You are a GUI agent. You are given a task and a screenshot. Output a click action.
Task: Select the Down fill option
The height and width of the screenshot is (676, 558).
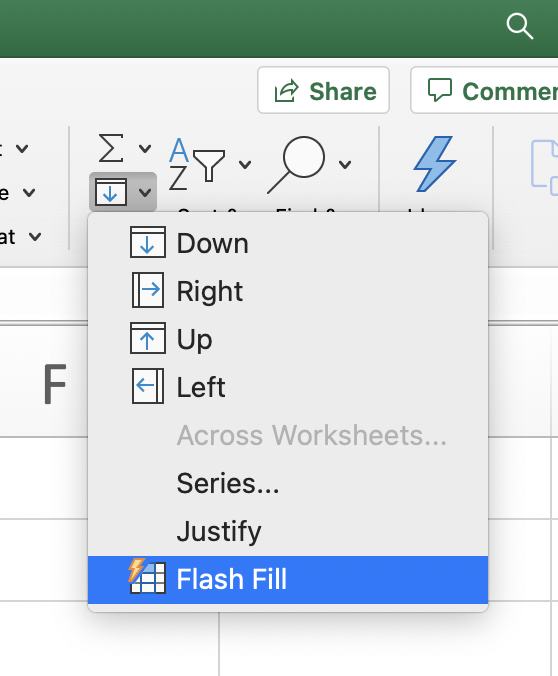[288, 243]
